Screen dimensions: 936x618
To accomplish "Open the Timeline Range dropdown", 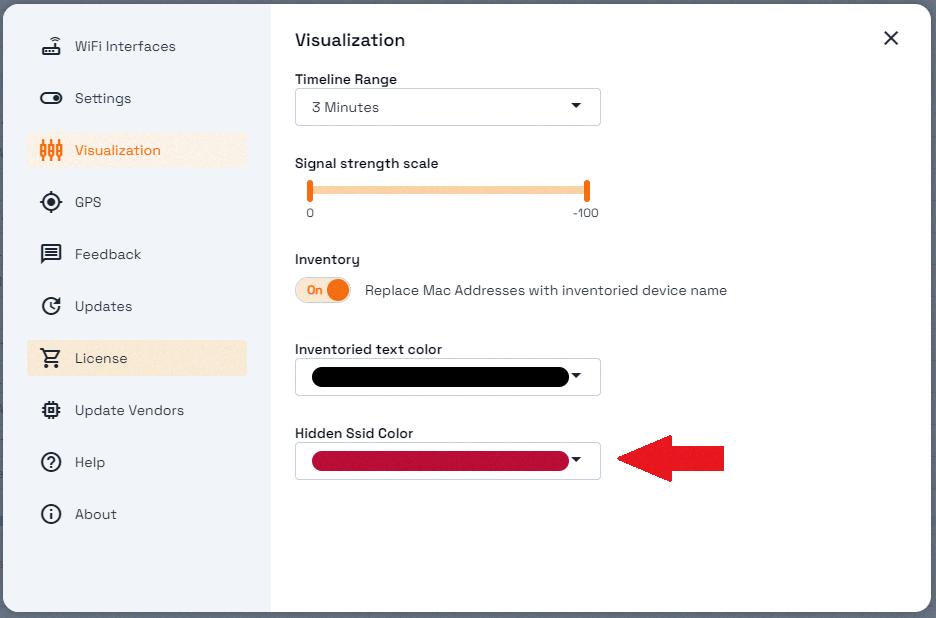I will tap(447, 107).
